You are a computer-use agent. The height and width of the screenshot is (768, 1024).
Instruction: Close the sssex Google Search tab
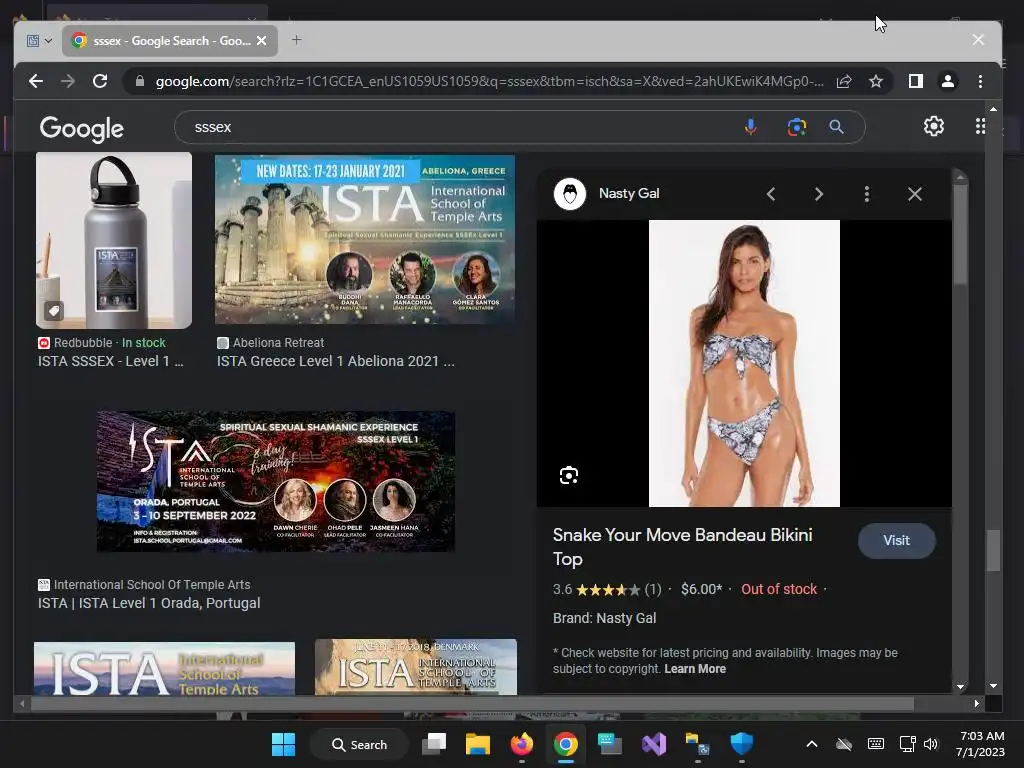[261, 40]
